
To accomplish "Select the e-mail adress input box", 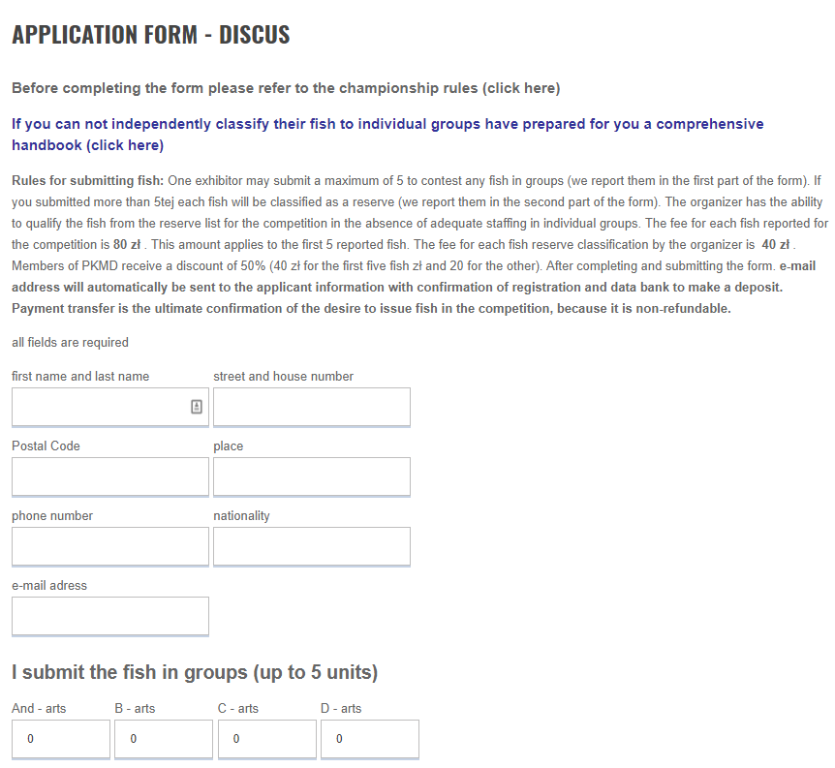I will coord(110,616).
